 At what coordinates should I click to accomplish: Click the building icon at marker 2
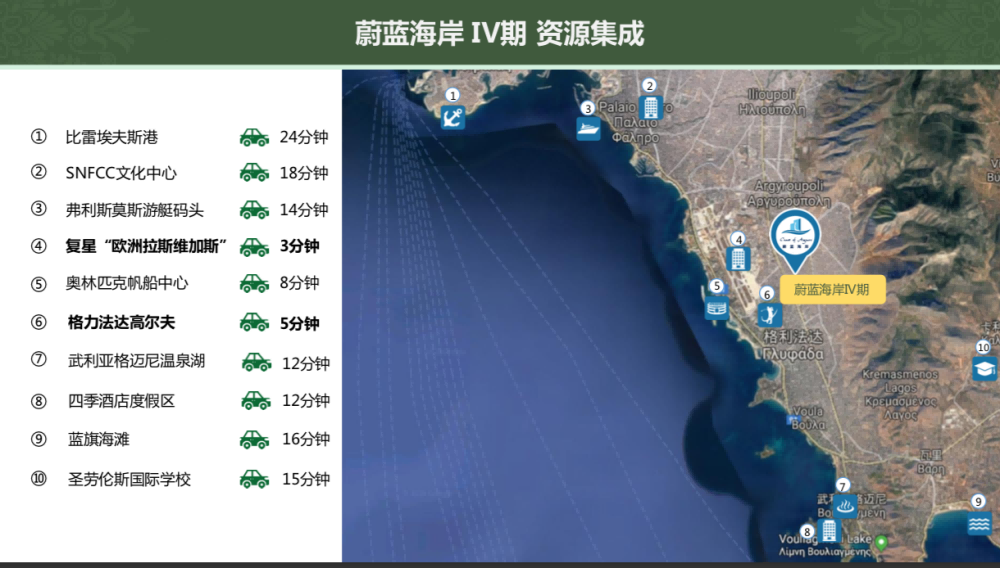coord(651,107)
